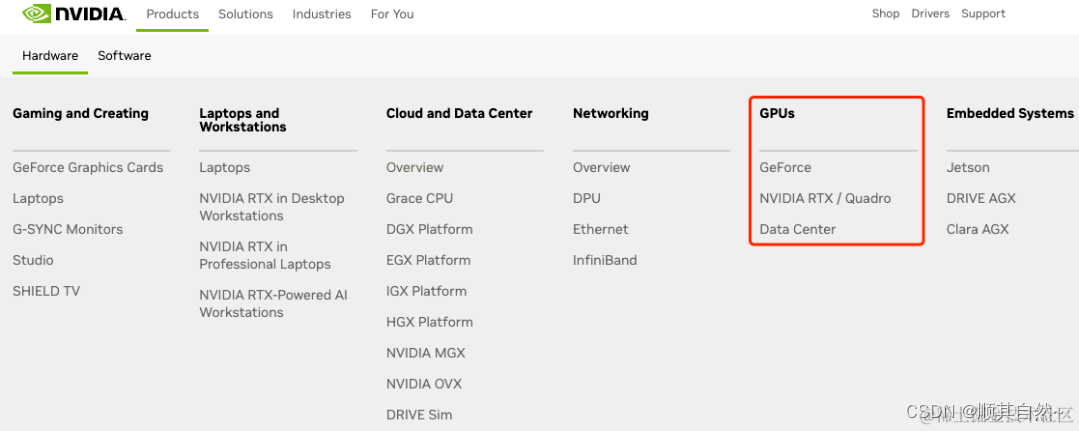1079x431 pixels.
Task: Click the InfiniBand networking link
Action: point(605,261)
